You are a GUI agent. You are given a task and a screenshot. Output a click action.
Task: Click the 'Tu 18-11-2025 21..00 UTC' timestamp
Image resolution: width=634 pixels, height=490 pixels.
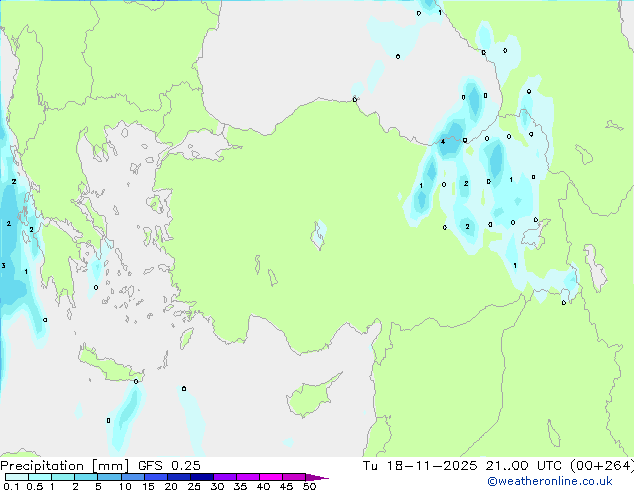click(462, 466)
